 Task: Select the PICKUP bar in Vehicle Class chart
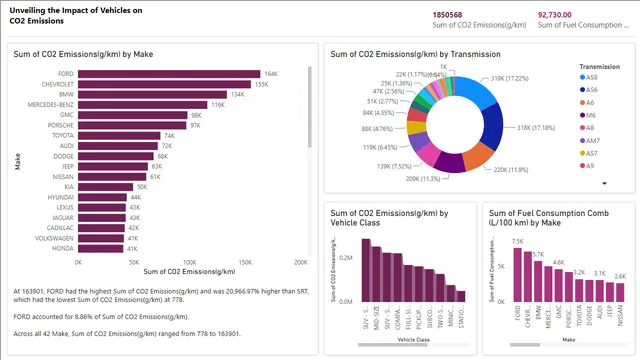(x=419, y=284)
